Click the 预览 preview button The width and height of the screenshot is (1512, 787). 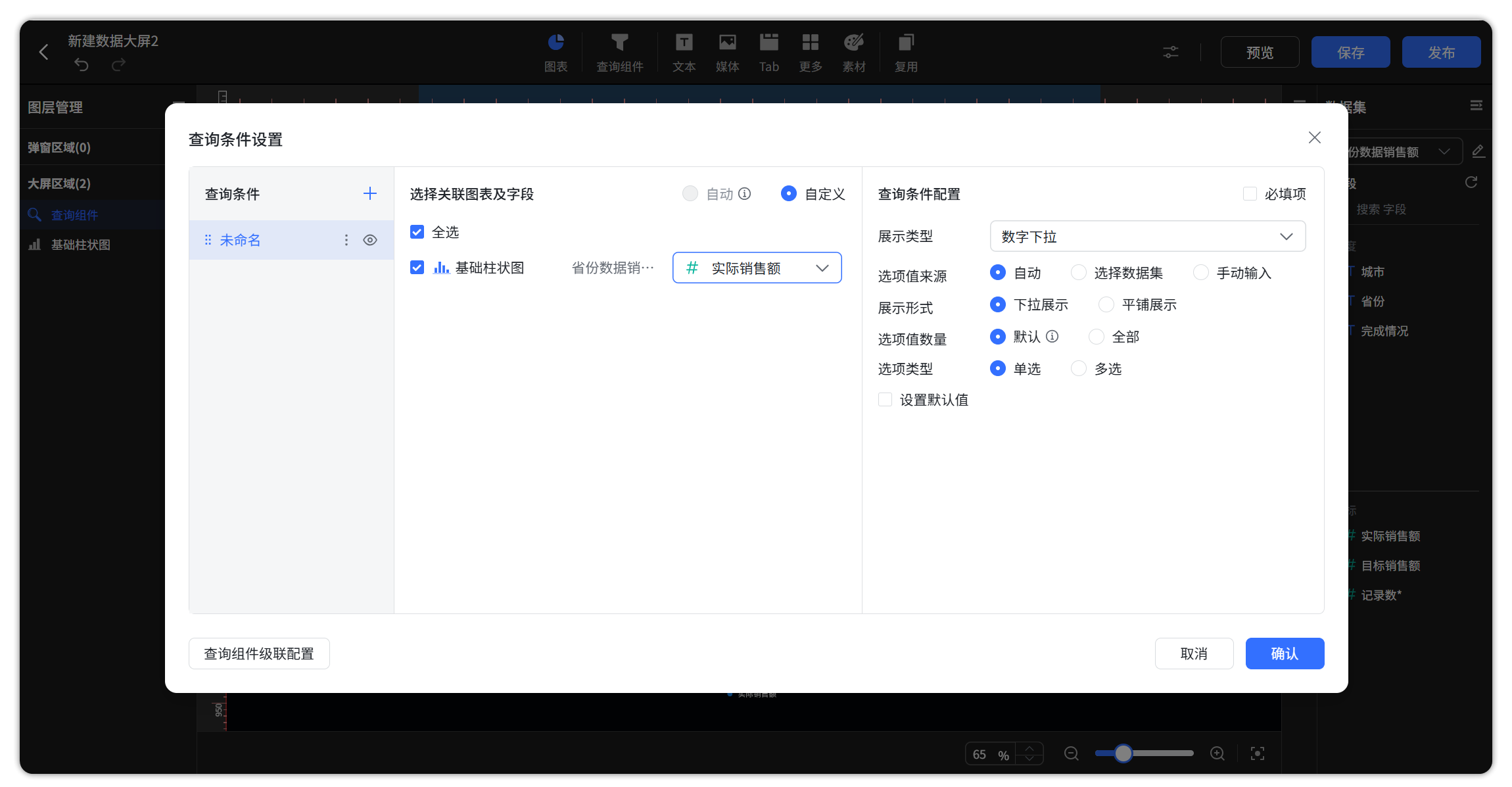click(x=1260, y=52)
